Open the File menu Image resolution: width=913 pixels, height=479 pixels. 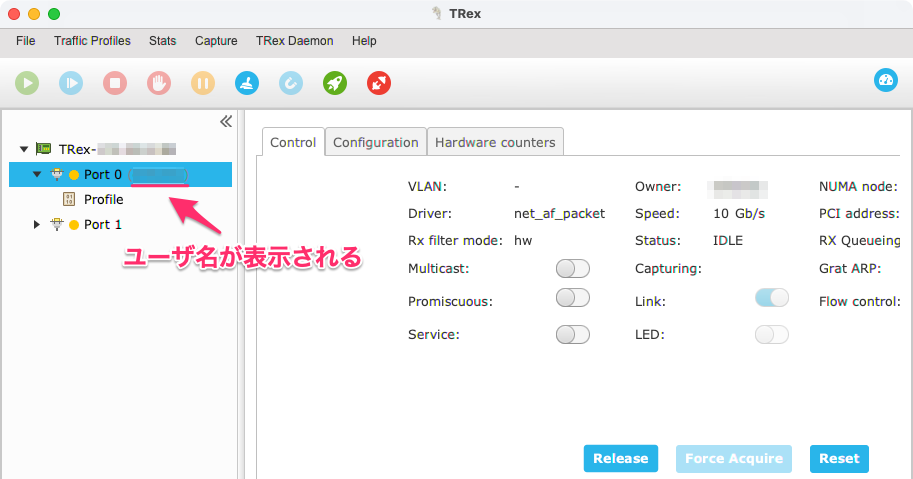click(26, 41)
